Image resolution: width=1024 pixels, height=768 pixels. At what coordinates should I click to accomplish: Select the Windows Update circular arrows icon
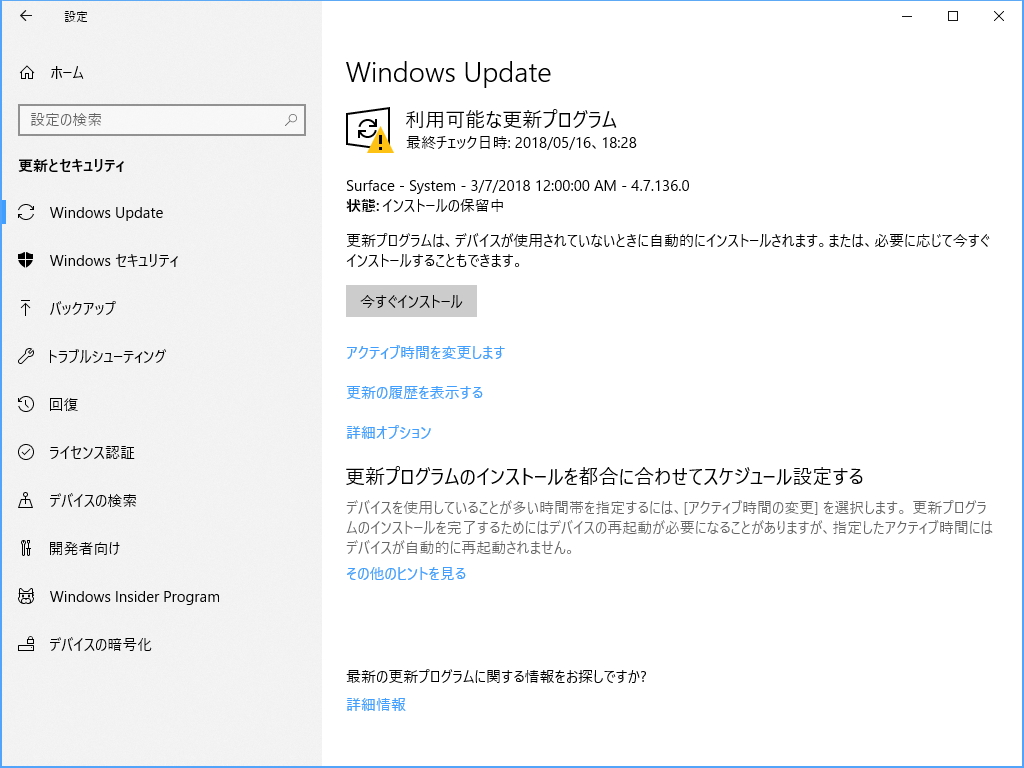coord(27,212)
